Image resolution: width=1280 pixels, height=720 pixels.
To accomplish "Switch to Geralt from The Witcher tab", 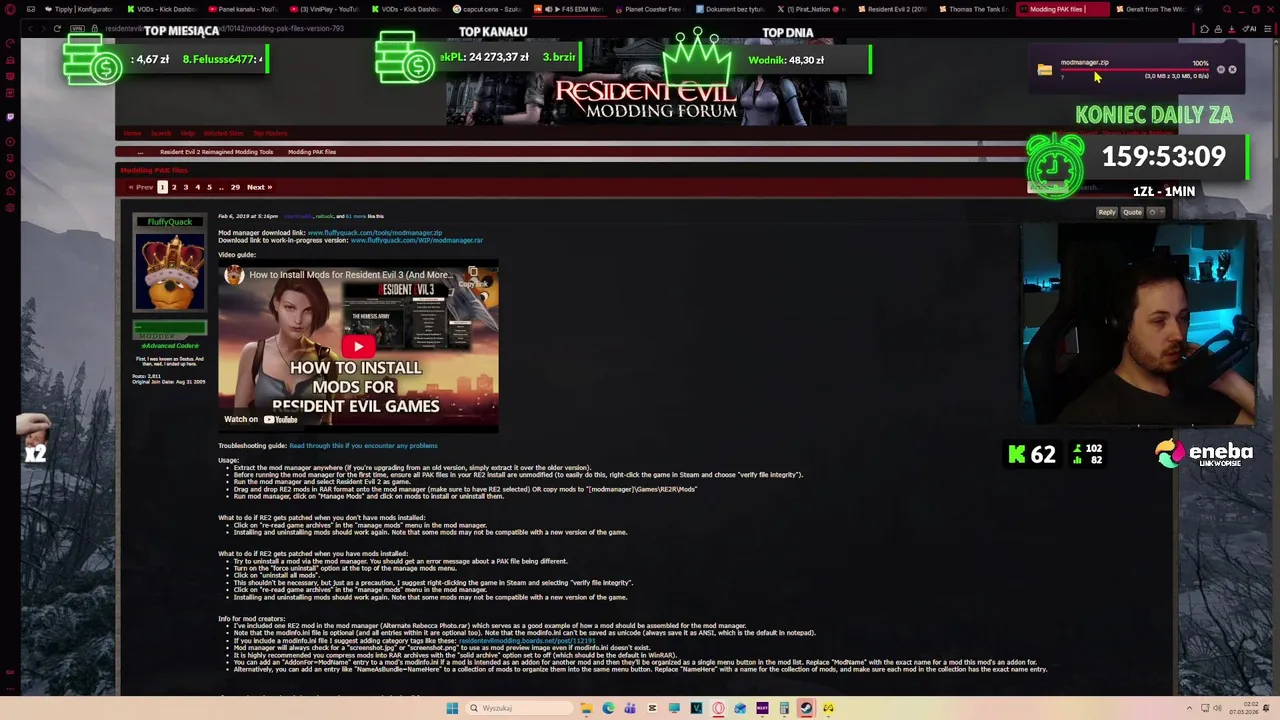I will click(x=1150, y=9).
